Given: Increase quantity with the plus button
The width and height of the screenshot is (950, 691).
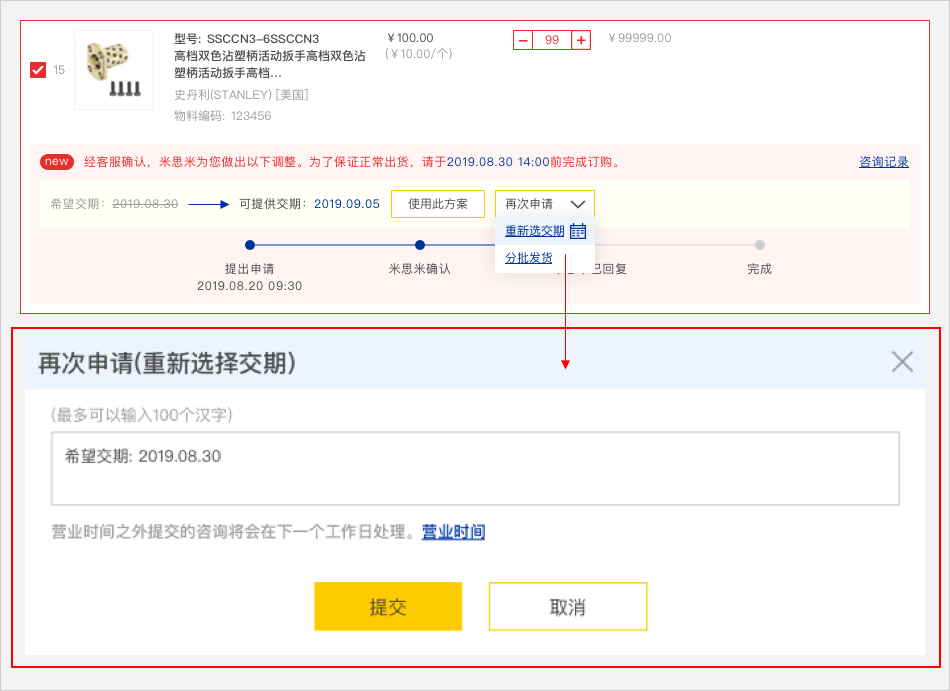Looking at the screenshot, I should point(581,40).
